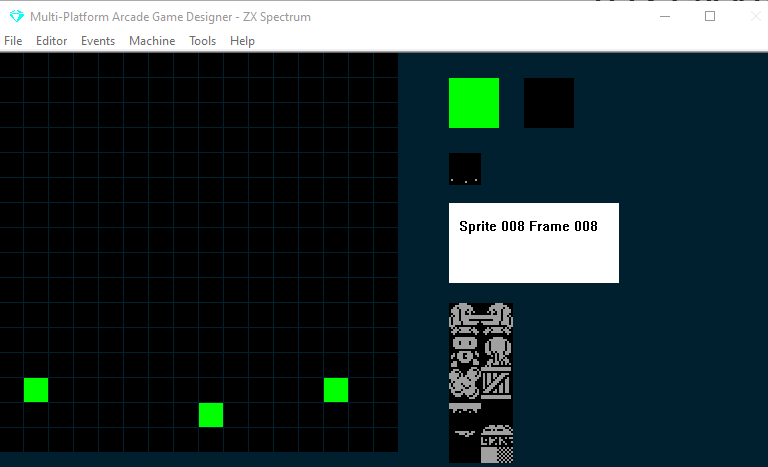Open the Help menu

click(x=242, y=41)
